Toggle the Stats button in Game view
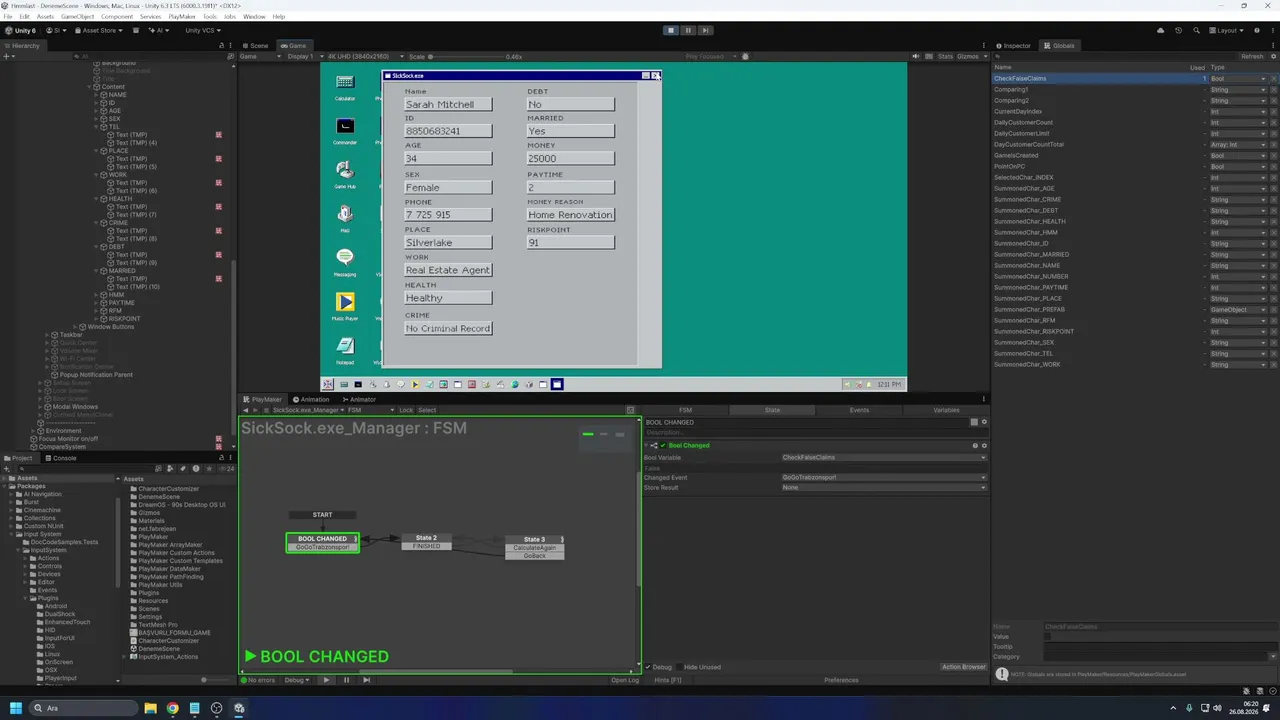The image size is (1280, 720). pyautogui.click(x=945, y=56)
